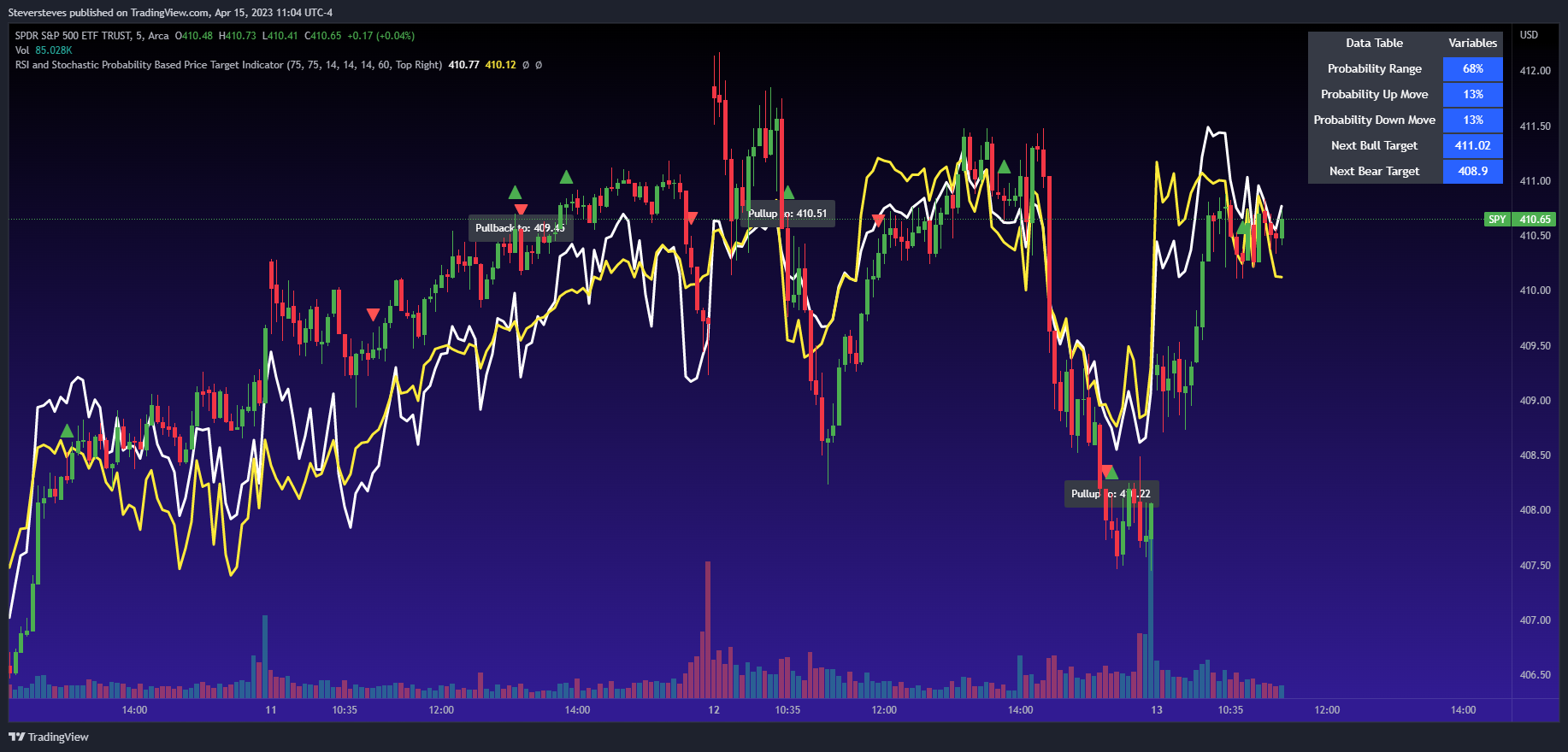
Task: Click the '12' date label on time axis
Action: pos(714,710)
